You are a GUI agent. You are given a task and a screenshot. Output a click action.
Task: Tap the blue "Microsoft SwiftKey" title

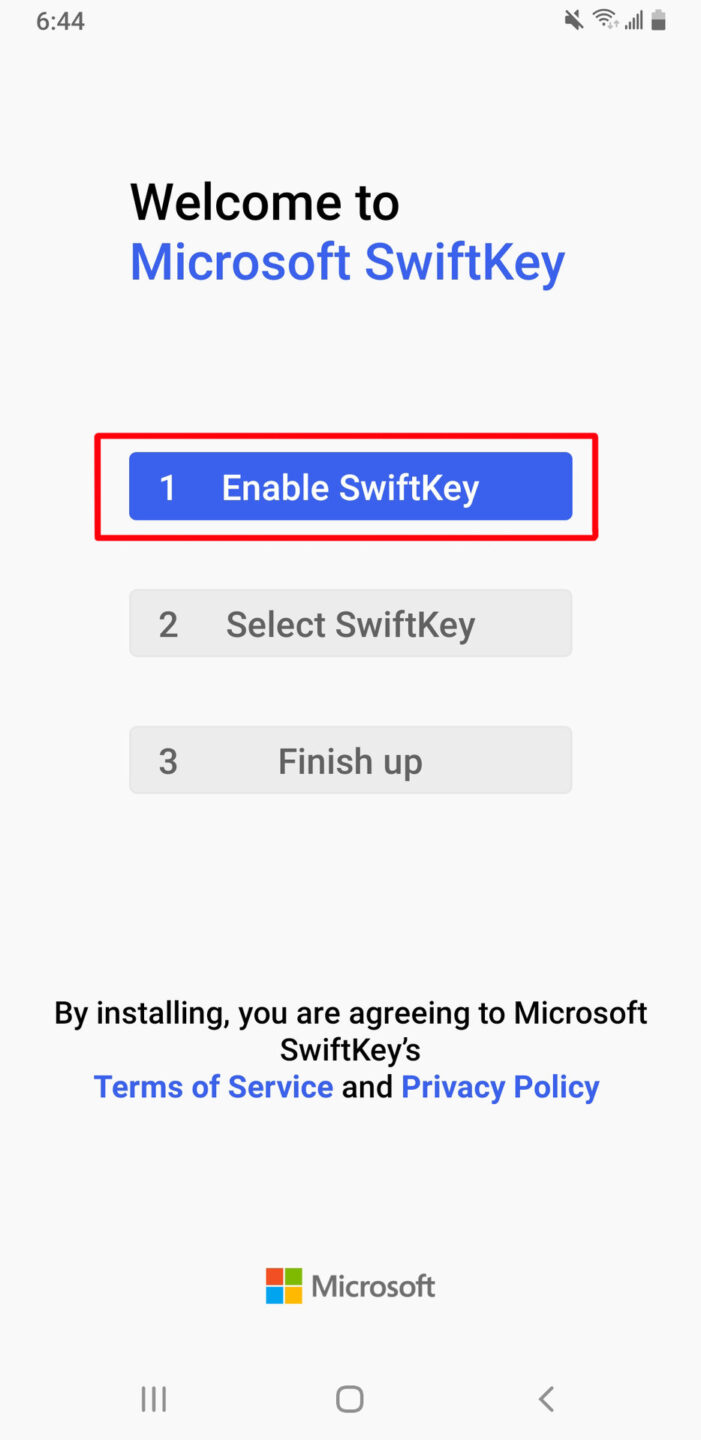(x=347, y=262)
